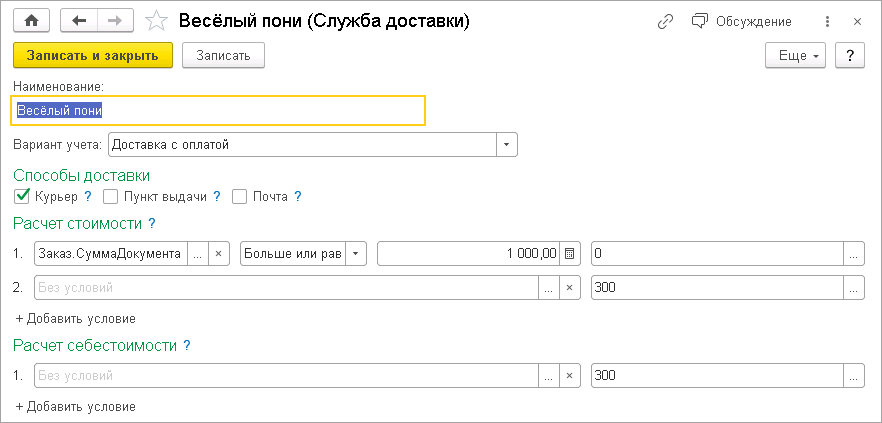Open the Больше или равно comparison dropdown

point(357,254)
